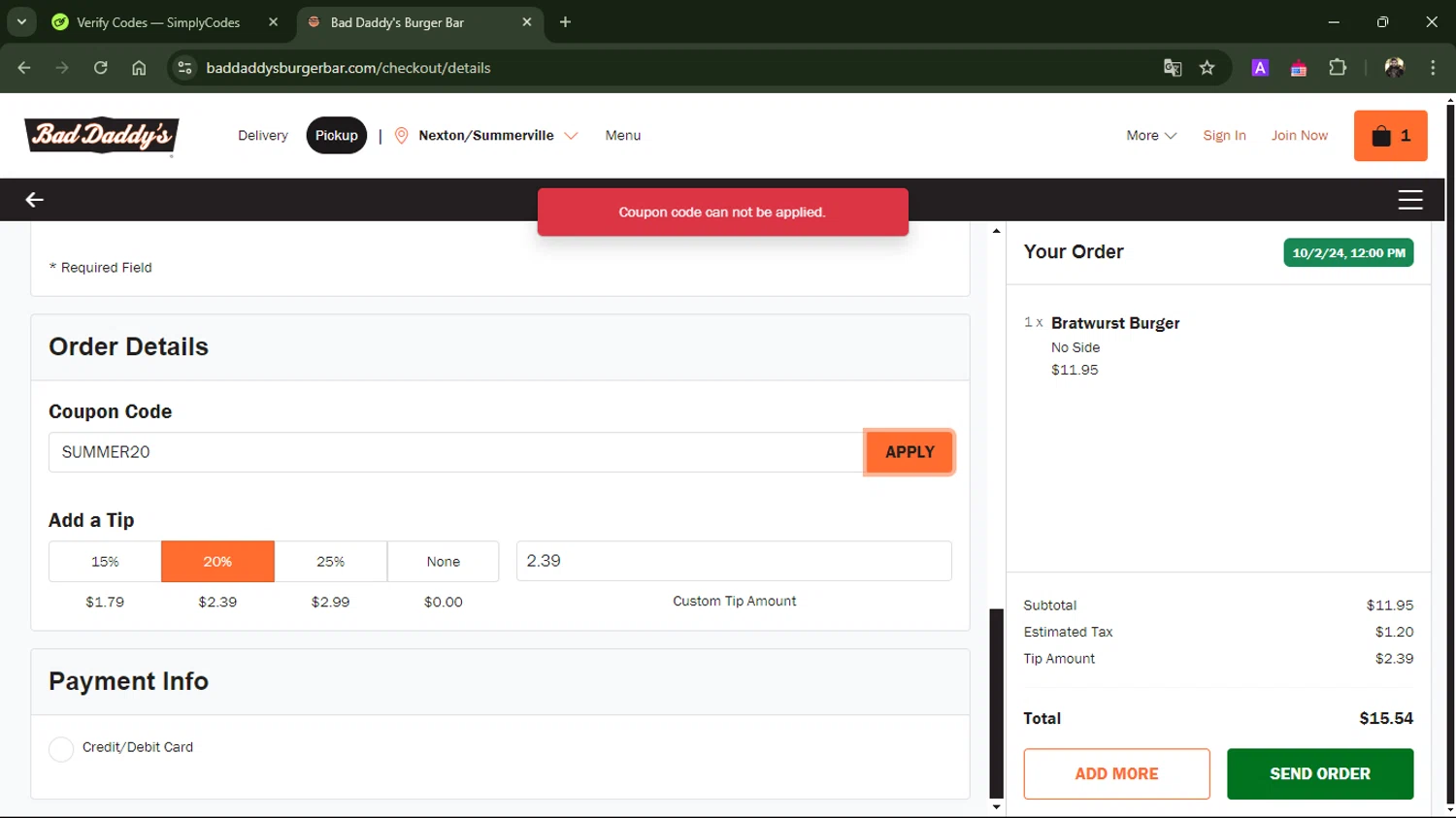
Task: Click the Tip Amount label
Action: click(1059, 659)
